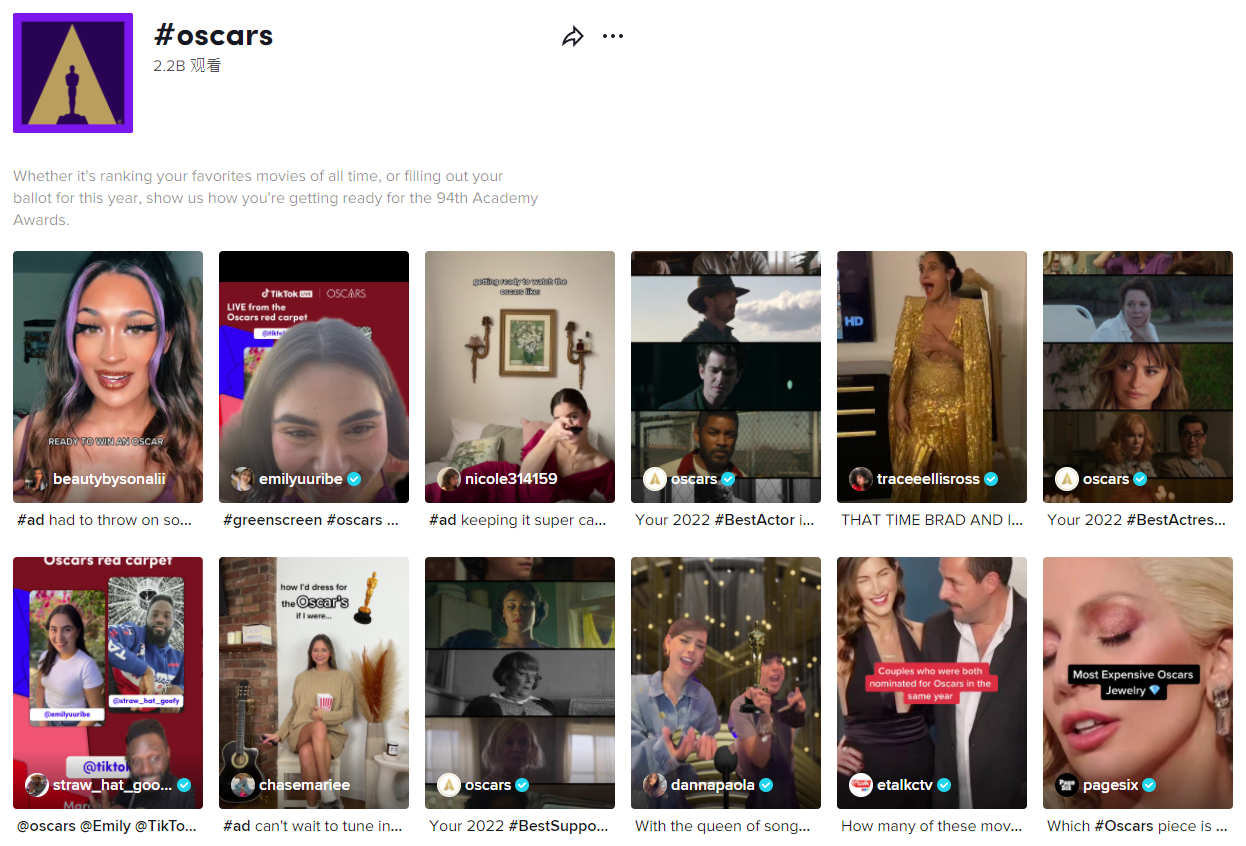Click caption '#ad keeping it super ca...'
This screenshot has width=1246, height=846.
[518, 520]
